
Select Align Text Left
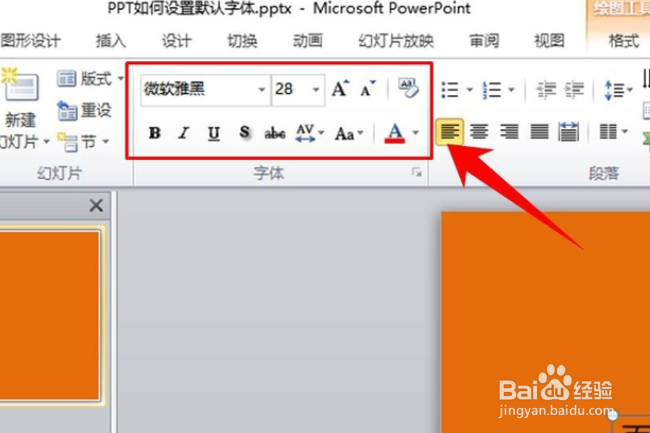point(450,132)
